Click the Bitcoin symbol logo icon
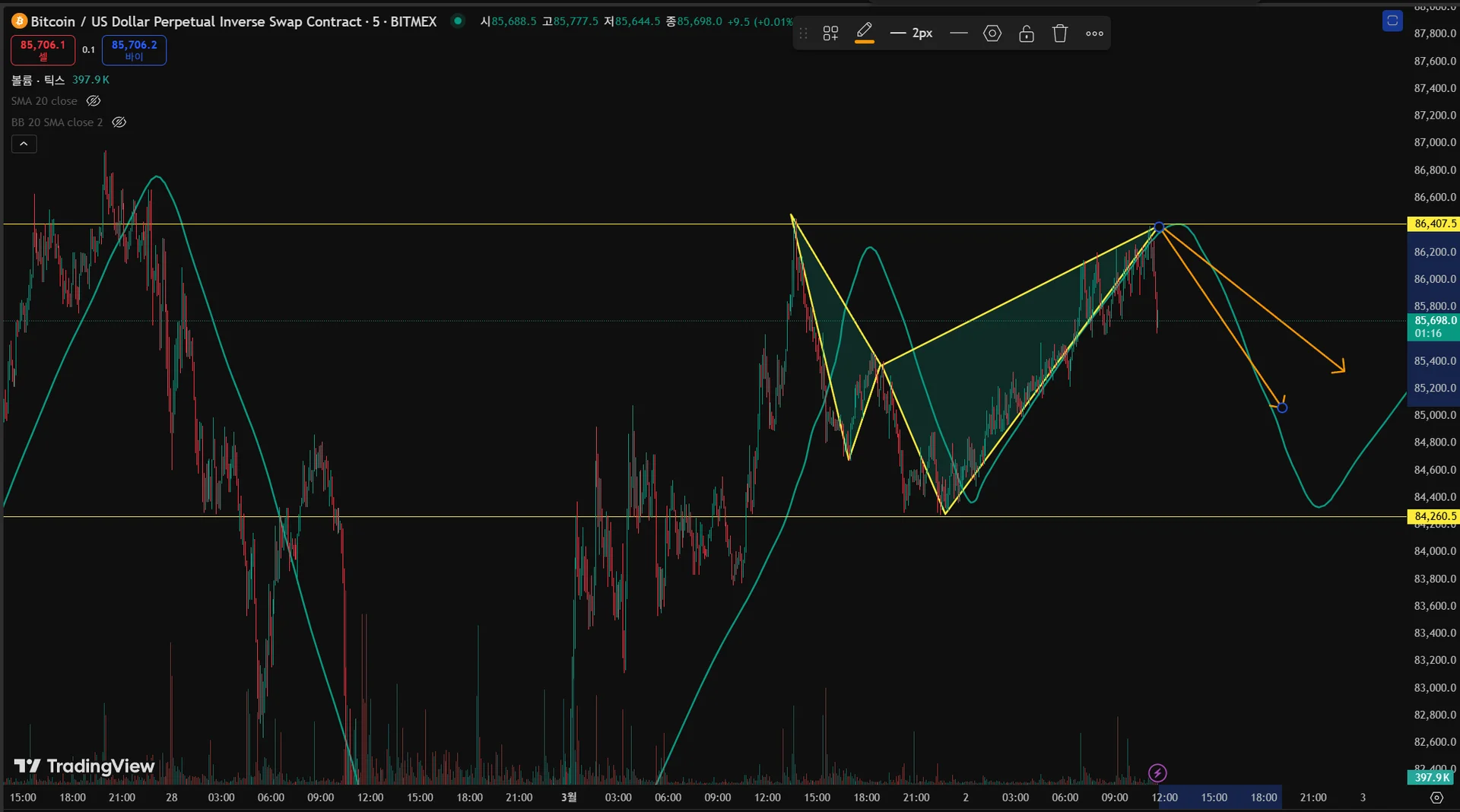The width and height of the screenshot is (1460, 812). coord(19,21)
